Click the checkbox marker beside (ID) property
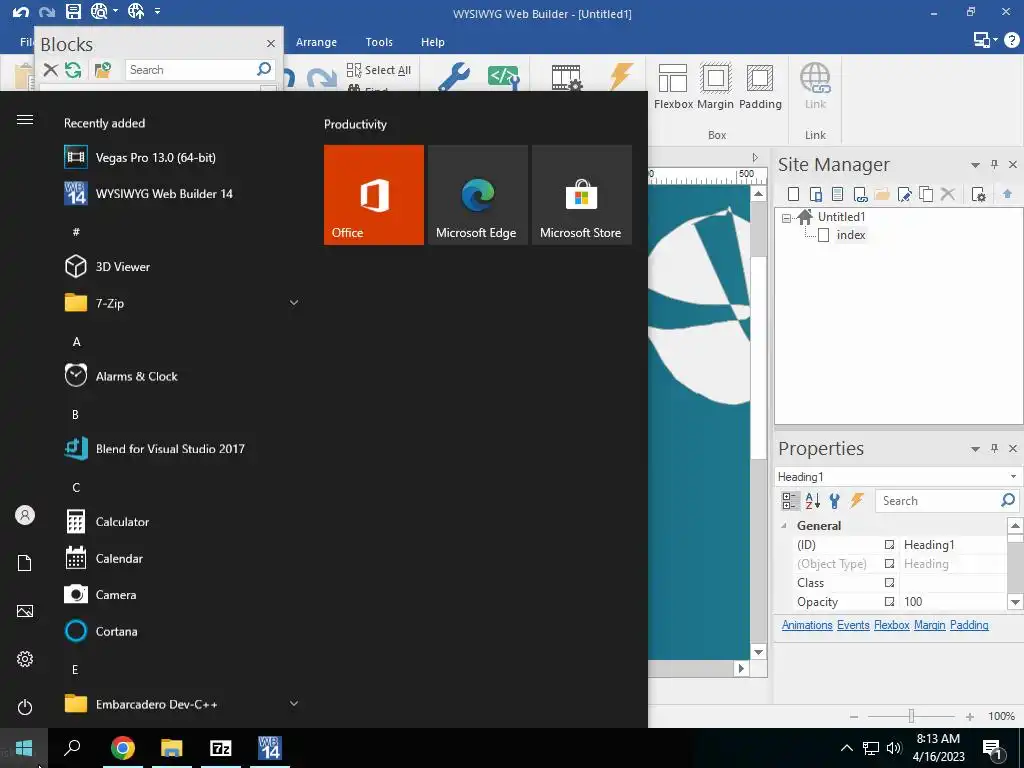 (889, 545)
